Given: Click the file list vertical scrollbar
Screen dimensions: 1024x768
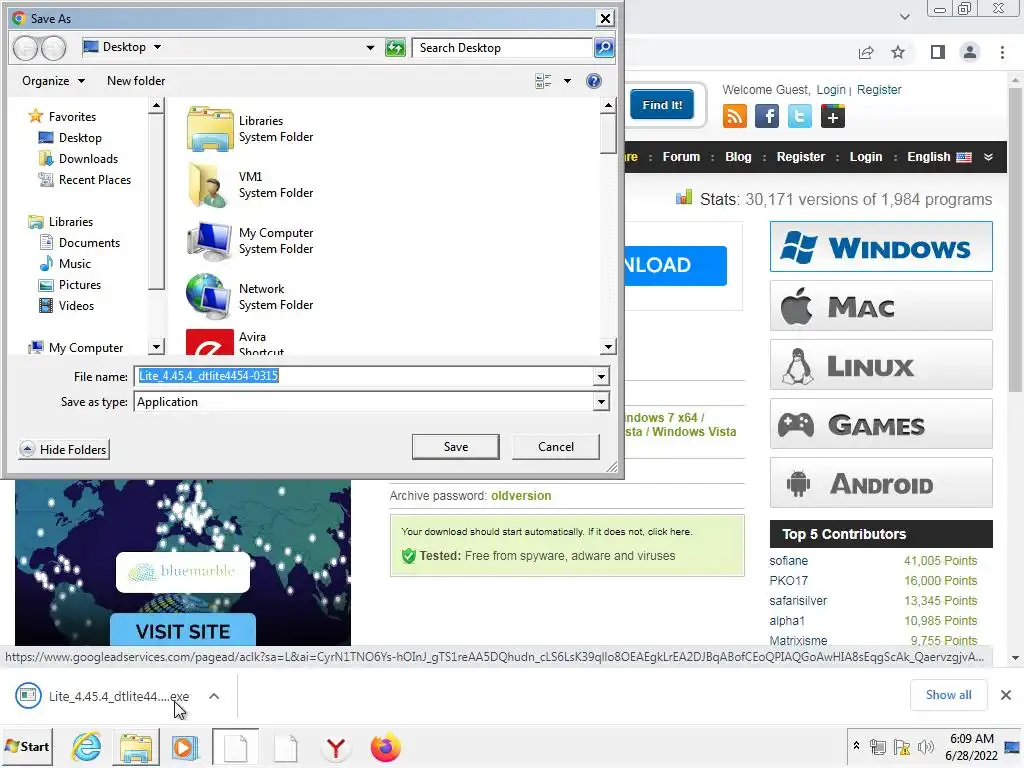Looking at the screenshot, I should pos(608,225).
